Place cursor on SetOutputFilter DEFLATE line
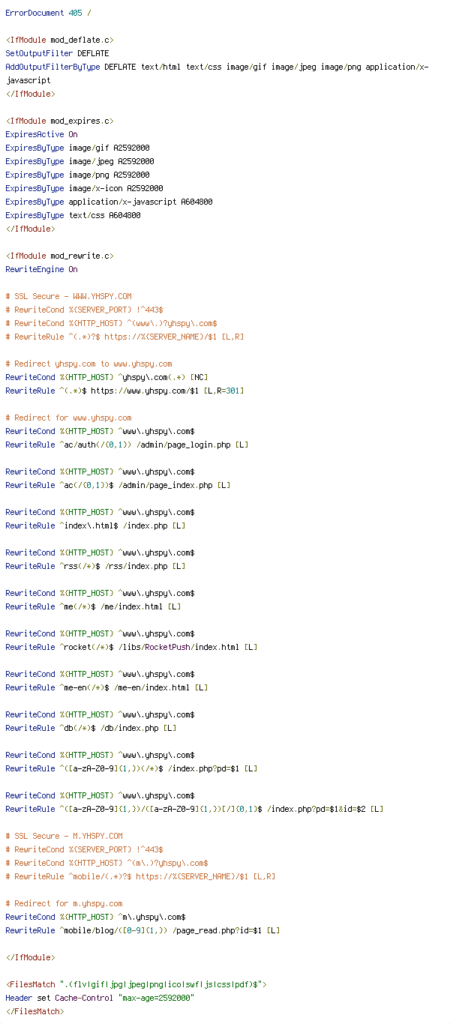The image size is (450, 1024). pos(57,54)
